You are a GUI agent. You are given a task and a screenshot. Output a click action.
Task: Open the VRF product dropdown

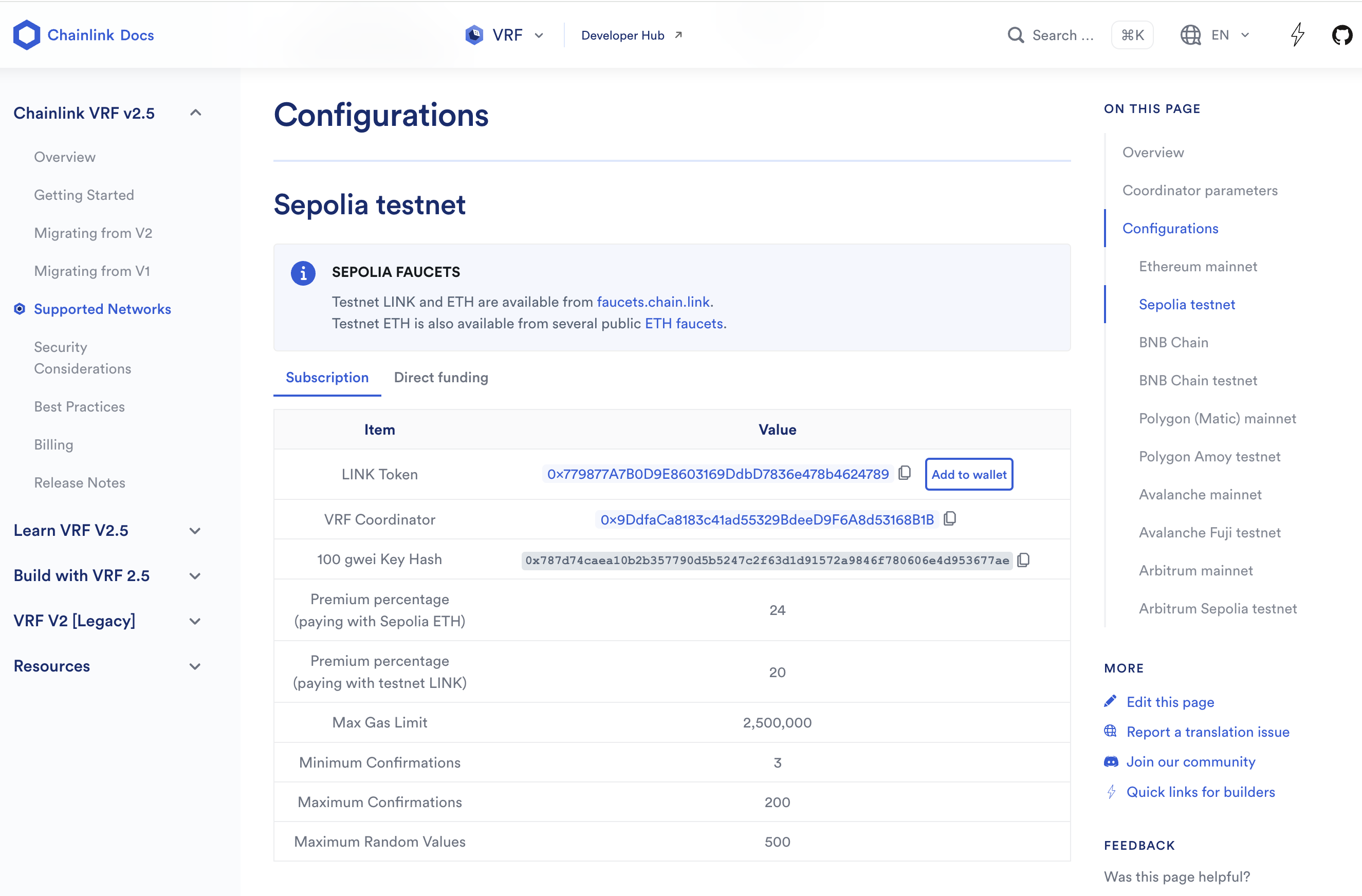coord(504,35)
